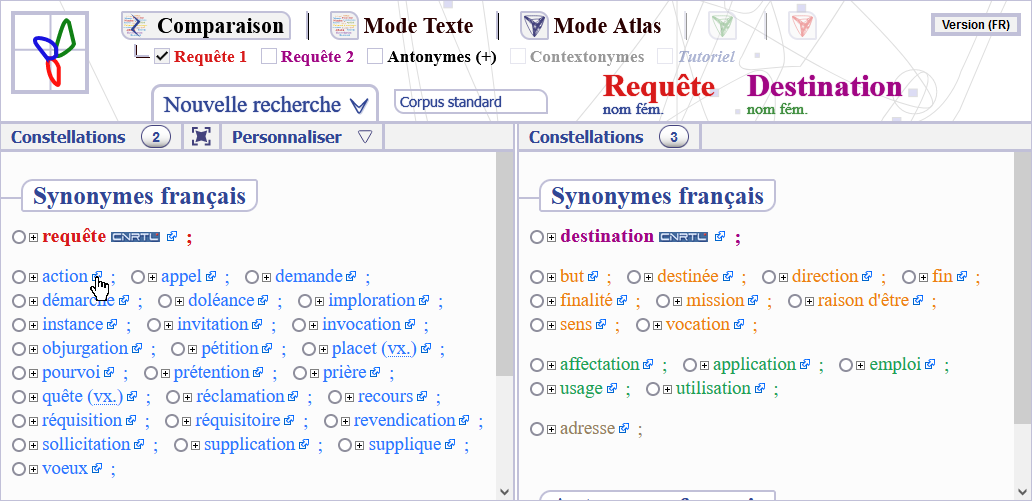Tick the Antonymes (+) checkbox

coord(374,57)
